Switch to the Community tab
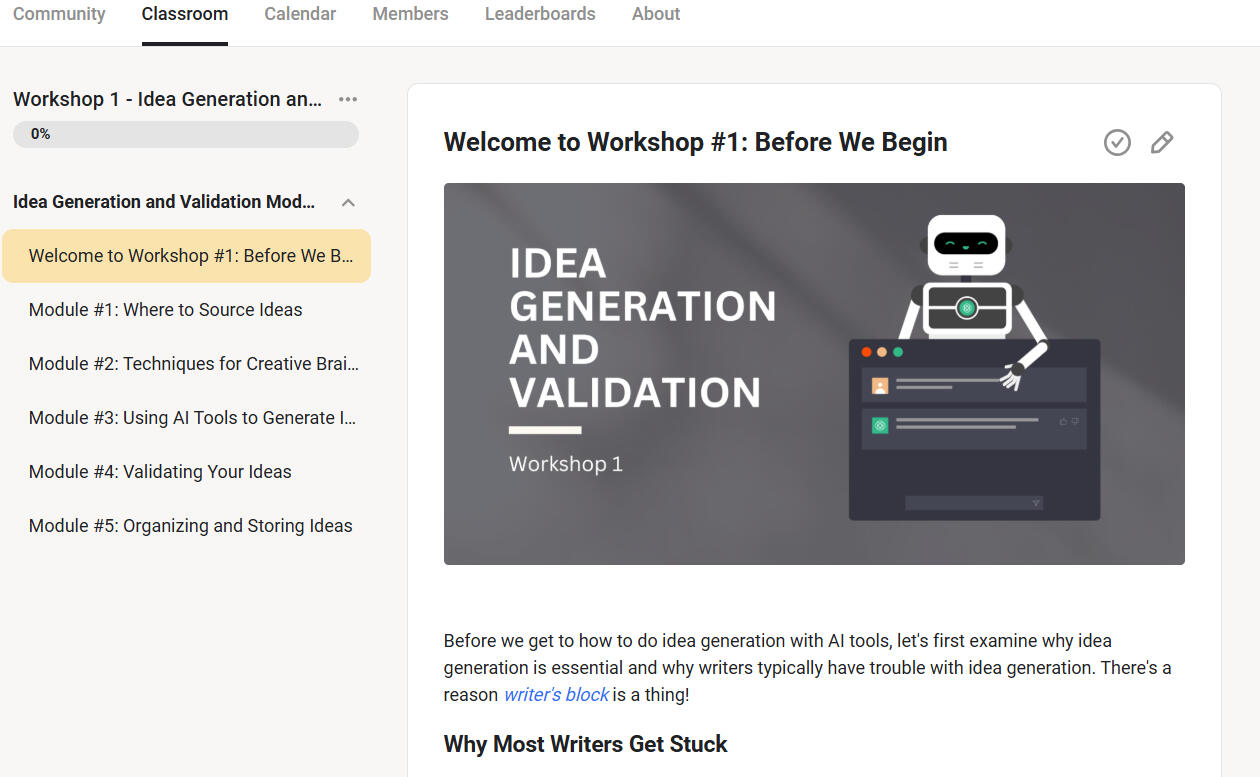Viewport: 1260px width, 777px height. (x=59, y=14)
